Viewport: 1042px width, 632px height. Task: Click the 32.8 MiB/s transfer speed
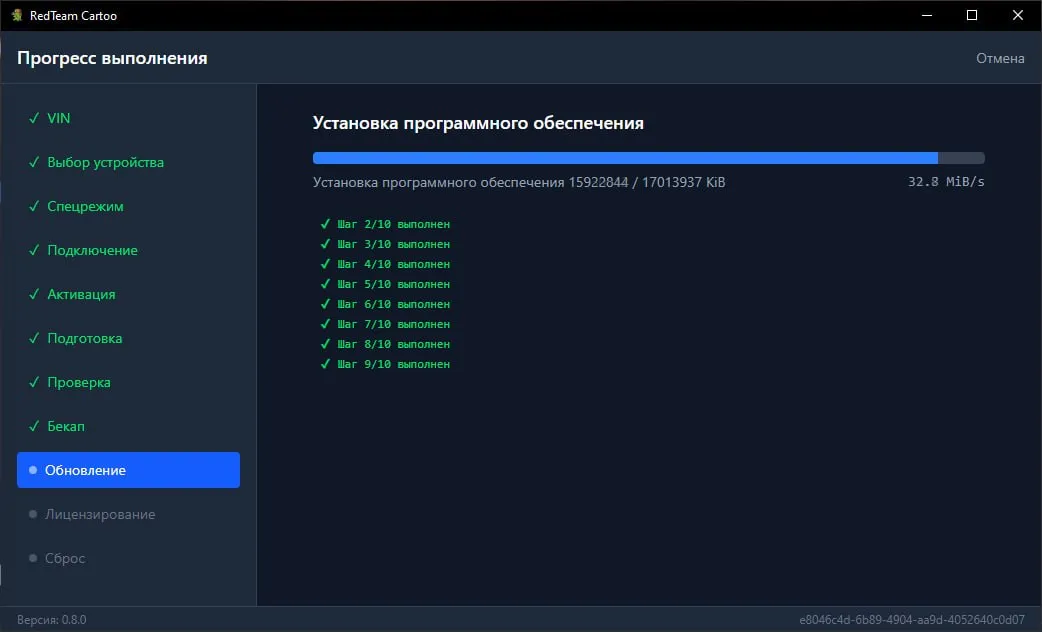[x=946, y=181]
